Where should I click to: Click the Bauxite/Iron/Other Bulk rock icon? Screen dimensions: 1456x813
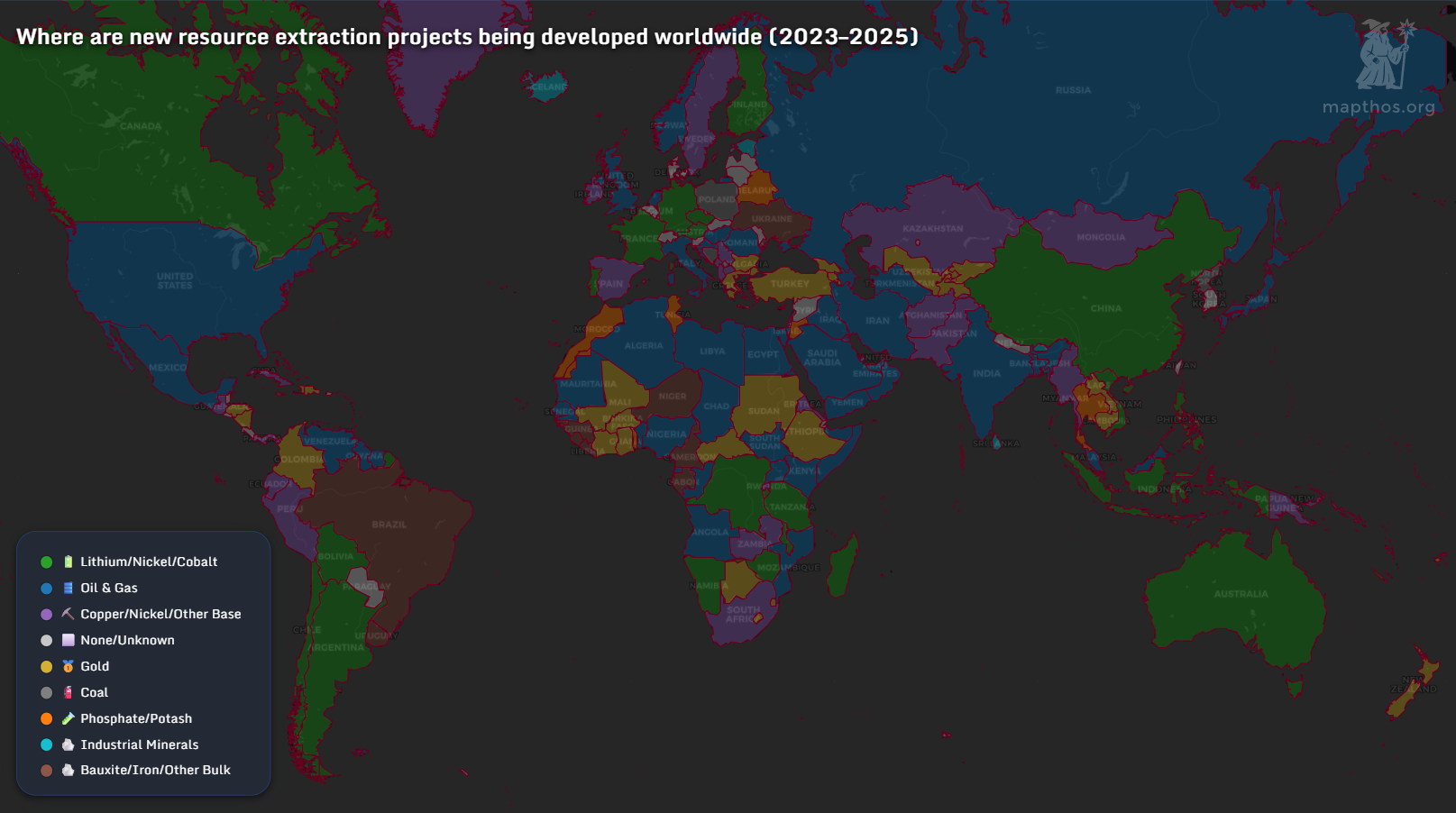(x=68, y=770)
